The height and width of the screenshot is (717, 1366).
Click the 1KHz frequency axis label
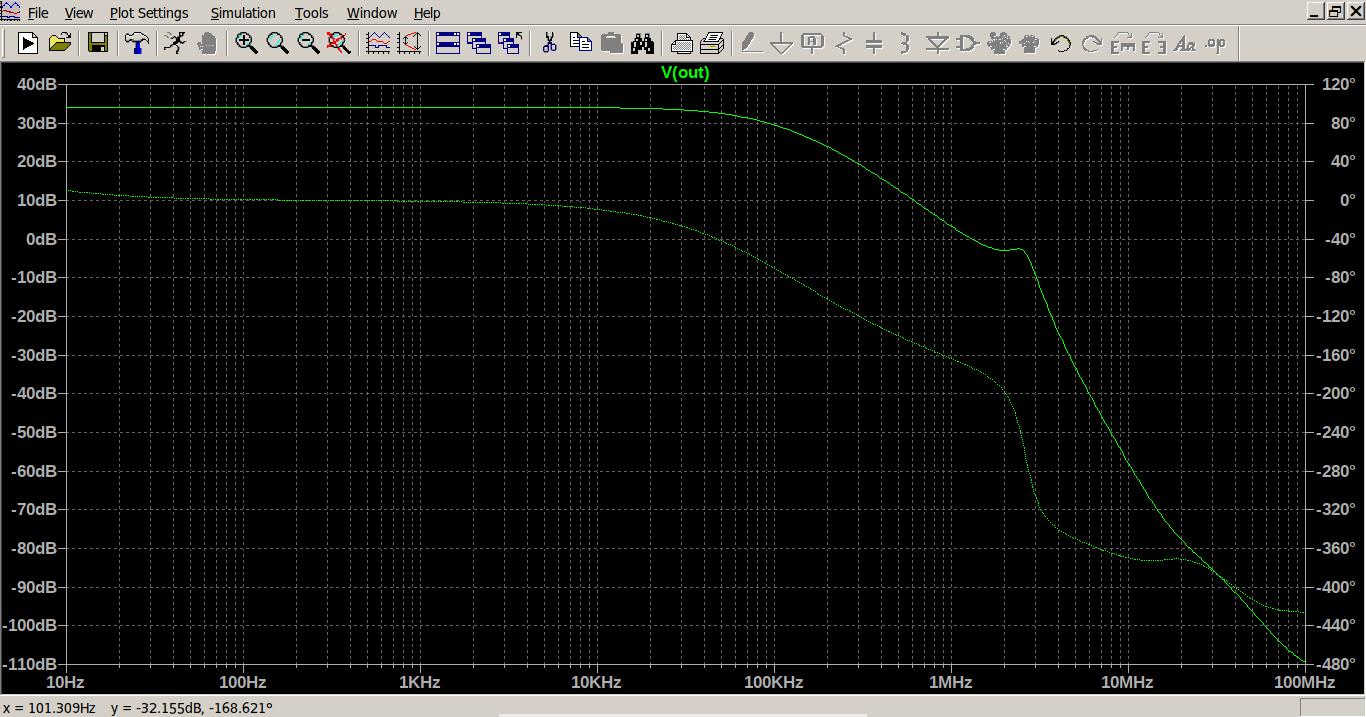(x=419, y=683)
